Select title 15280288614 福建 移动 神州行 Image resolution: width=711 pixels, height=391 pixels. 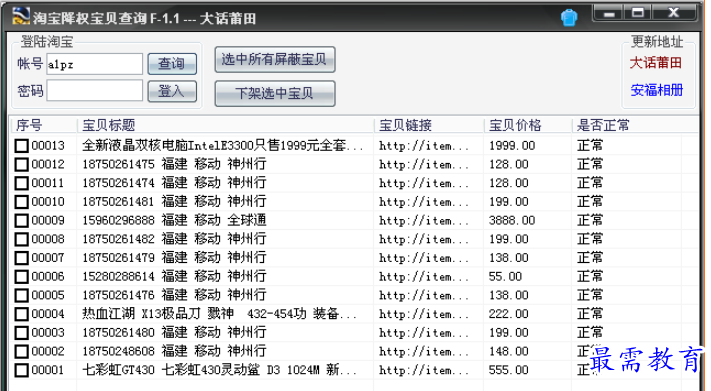[x=174, y=276]
